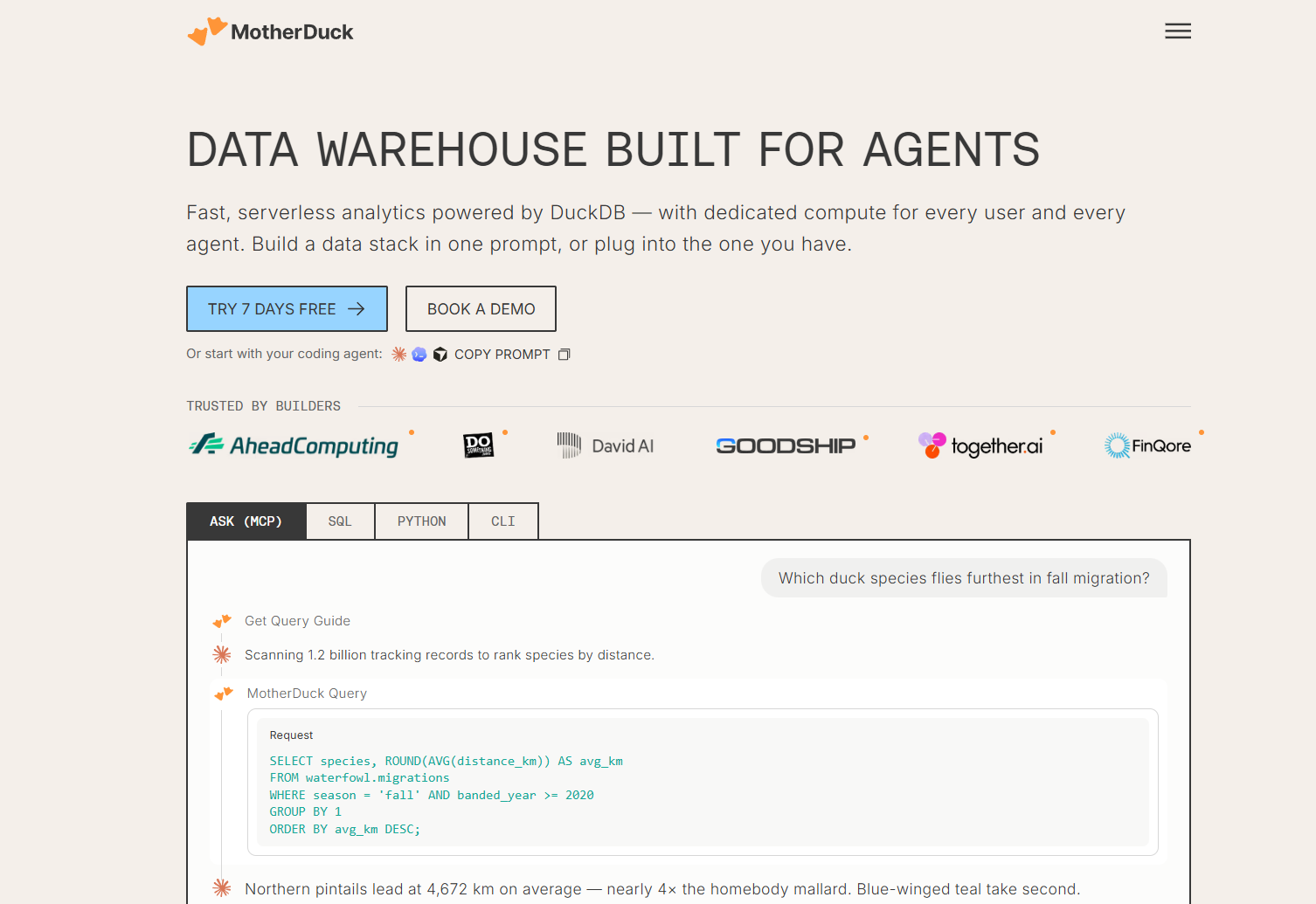Click the 'GROUP BY 1' code line
Viewport: 1316px width, 904px height.
point(305,811)
